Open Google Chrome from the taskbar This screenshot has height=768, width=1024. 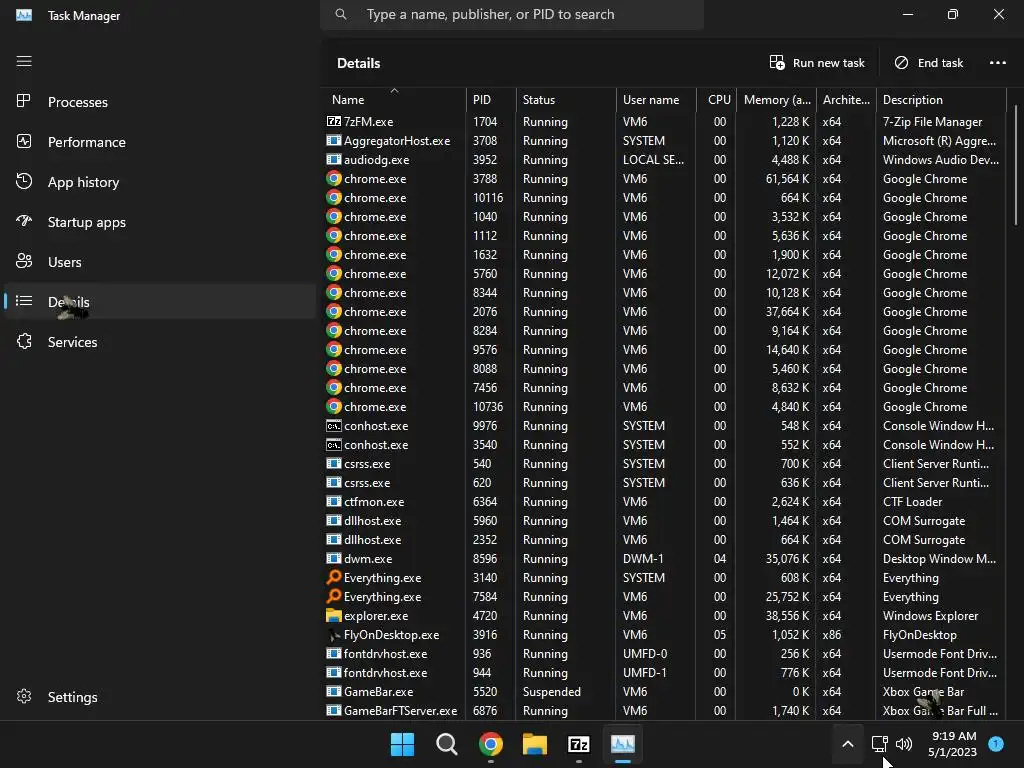point(490,744)
